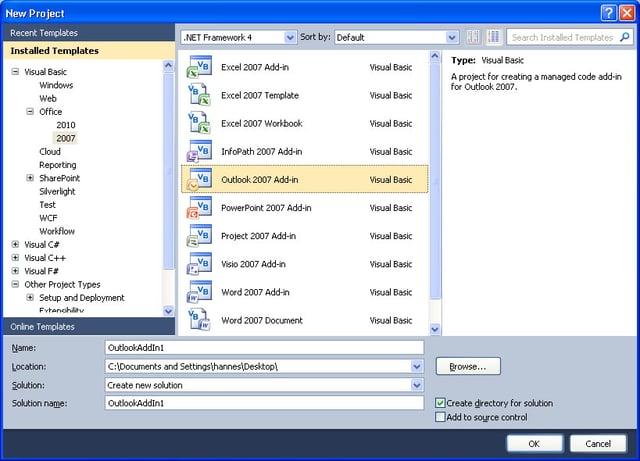Click the search magnifier icon

[x=624, y=37]
